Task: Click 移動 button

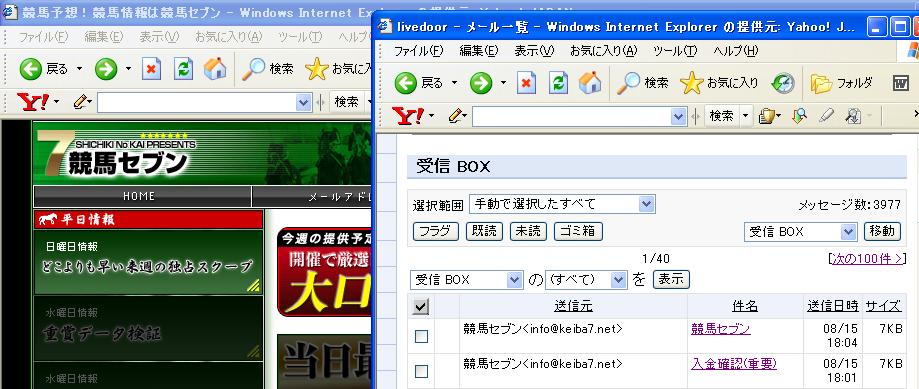Action: [x=882, y=231]
